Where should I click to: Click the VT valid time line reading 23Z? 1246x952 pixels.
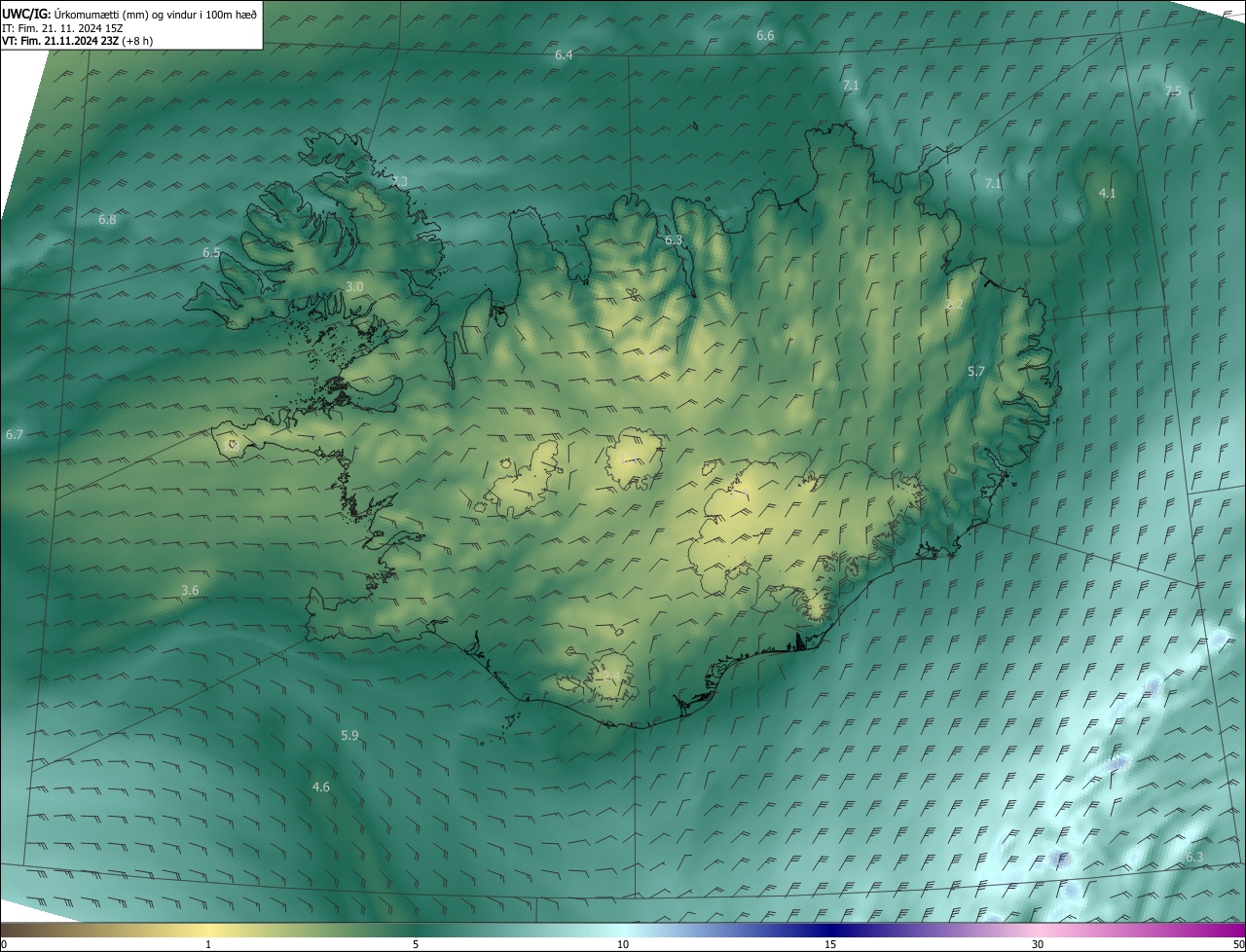click(78, 40)
